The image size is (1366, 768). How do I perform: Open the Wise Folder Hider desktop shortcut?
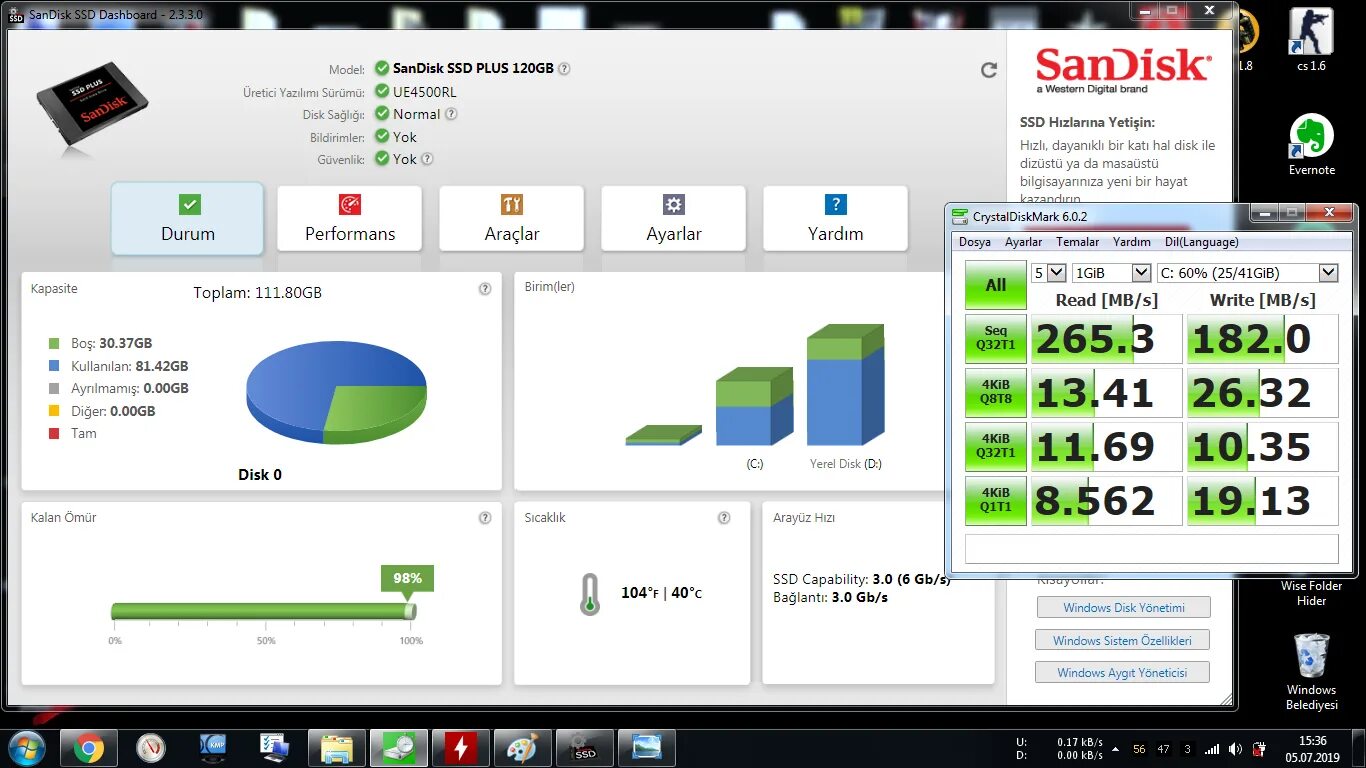coord(1311,593)
